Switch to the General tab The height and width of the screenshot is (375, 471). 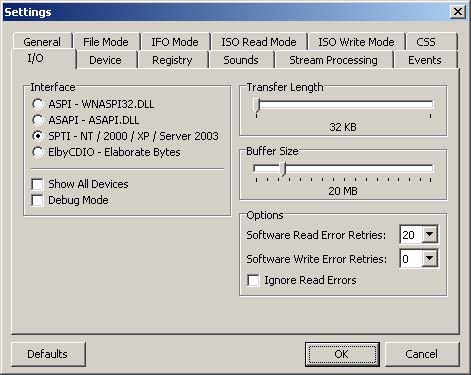(42, 42)
